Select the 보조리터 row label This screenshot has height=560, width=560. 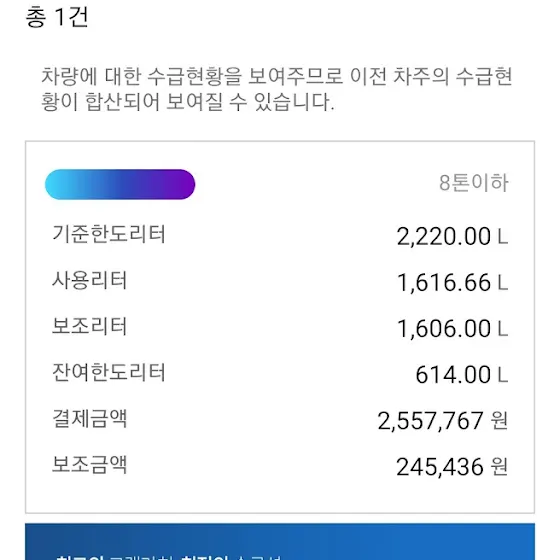click(x=89, y=326)
